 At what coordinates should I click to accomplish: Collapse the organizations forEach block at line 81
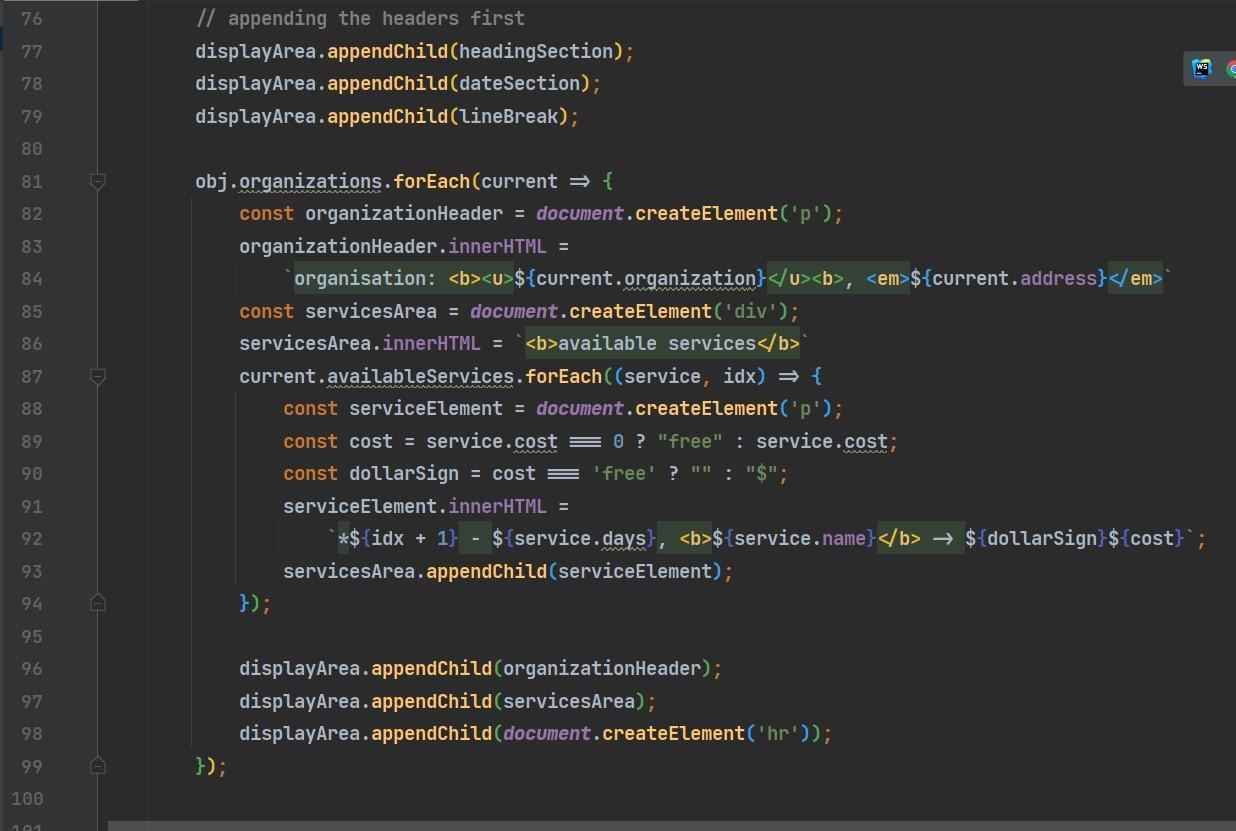click(98, 181)
